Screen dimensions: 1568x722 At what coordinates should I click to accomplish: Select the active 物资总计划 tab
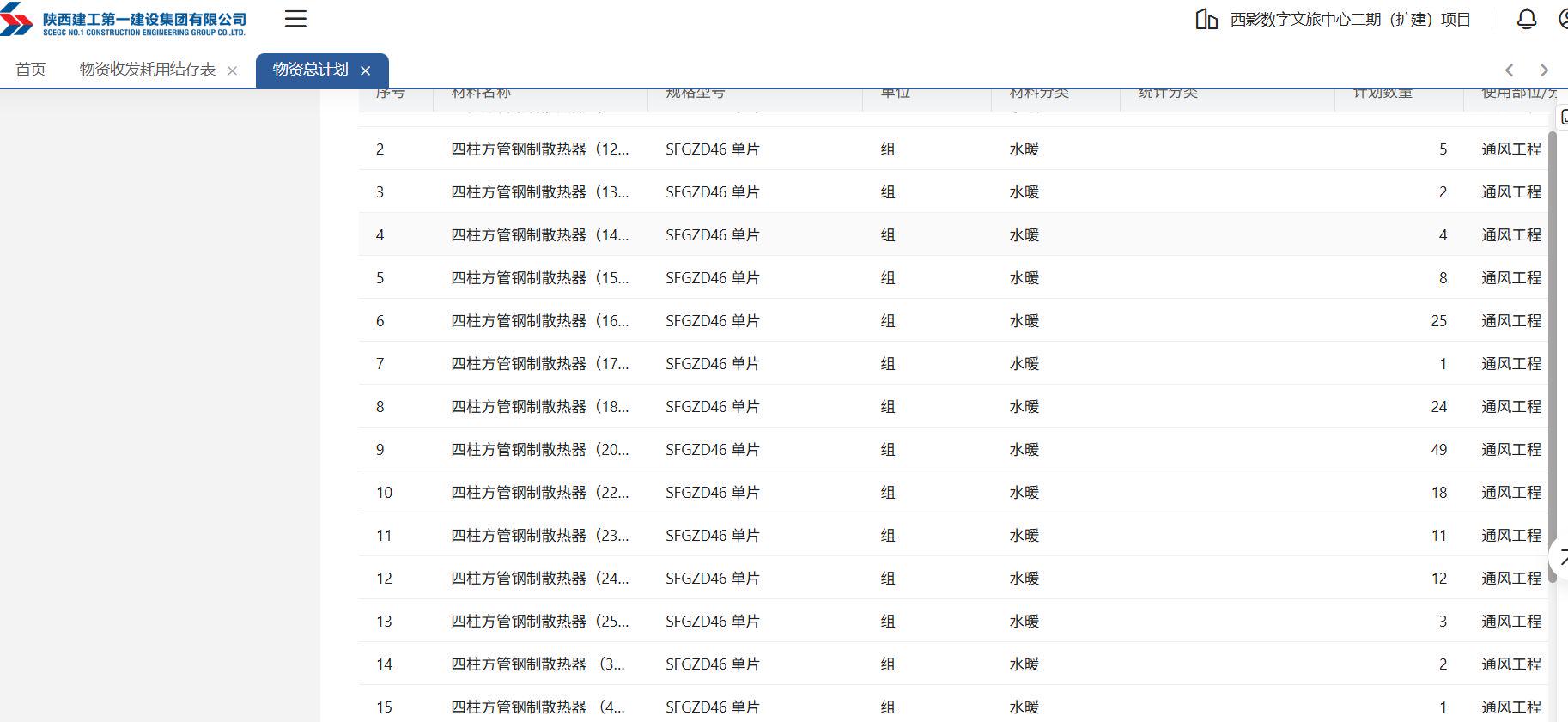point(310,70)
